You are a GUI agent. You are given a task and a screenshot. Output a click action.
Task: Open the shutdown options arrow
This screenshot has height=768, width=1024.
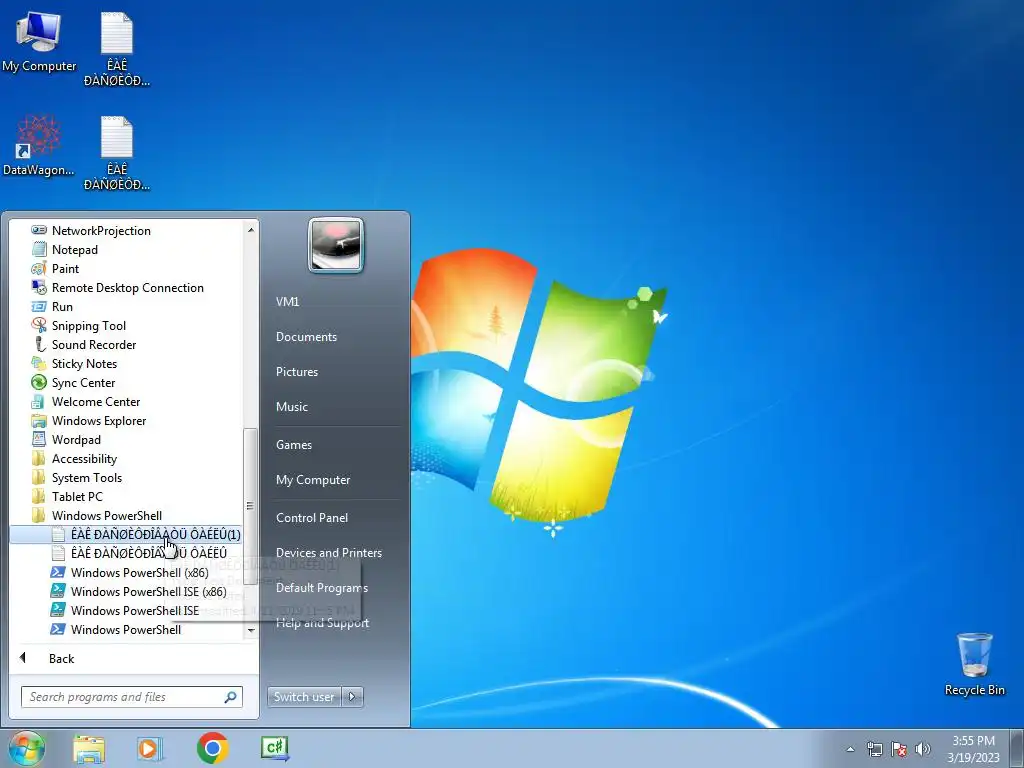coord(352,697)
